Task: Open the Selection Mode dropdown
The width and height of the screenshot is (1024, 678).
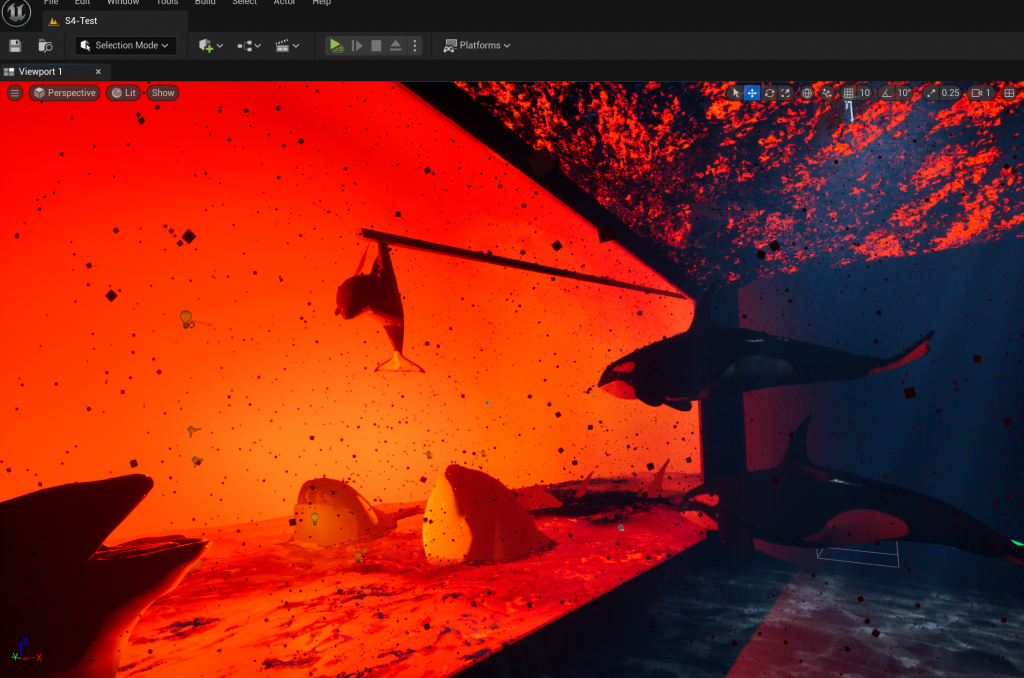Action: pyautogui.click(x=125, y=45)
